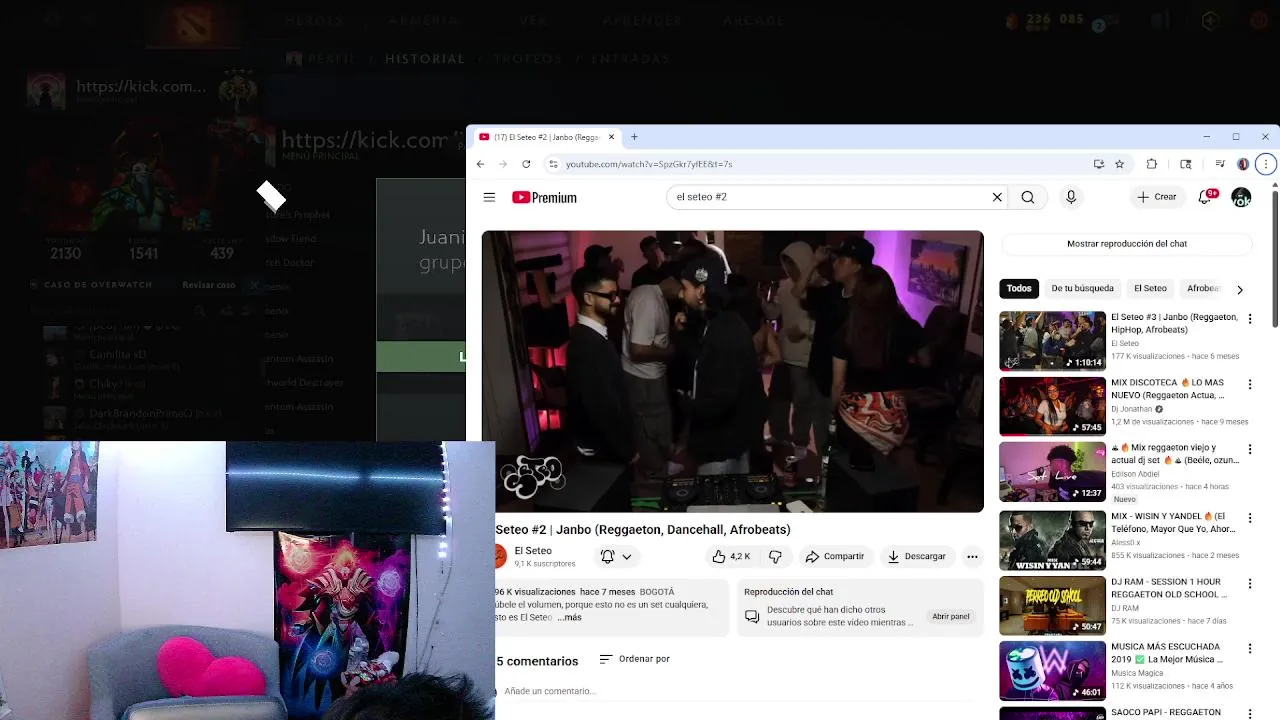Open Chrome media controls icon
This screenshot has width=1280, height=720.
tap(1220, 164)
